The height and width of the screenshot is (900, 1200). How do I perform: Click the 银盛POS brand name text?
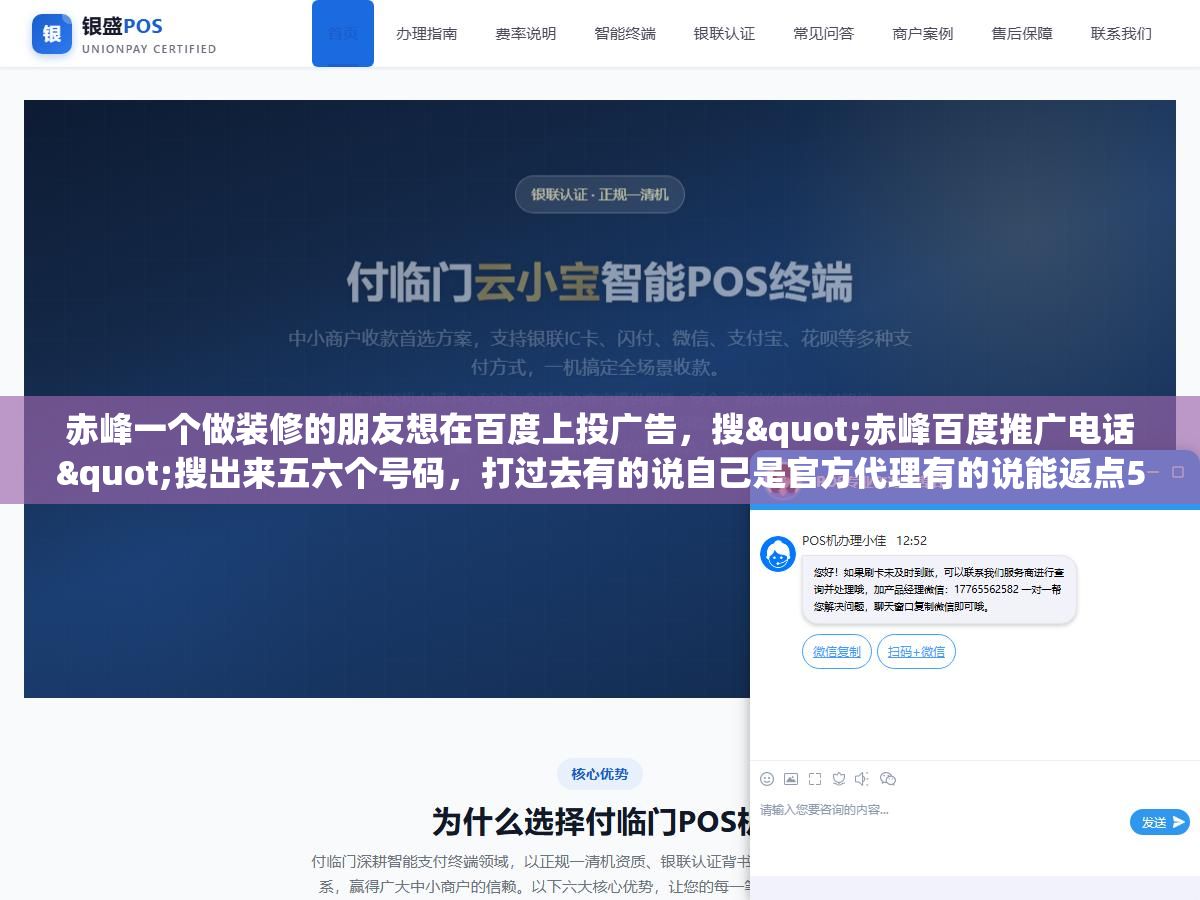[122, 25]
